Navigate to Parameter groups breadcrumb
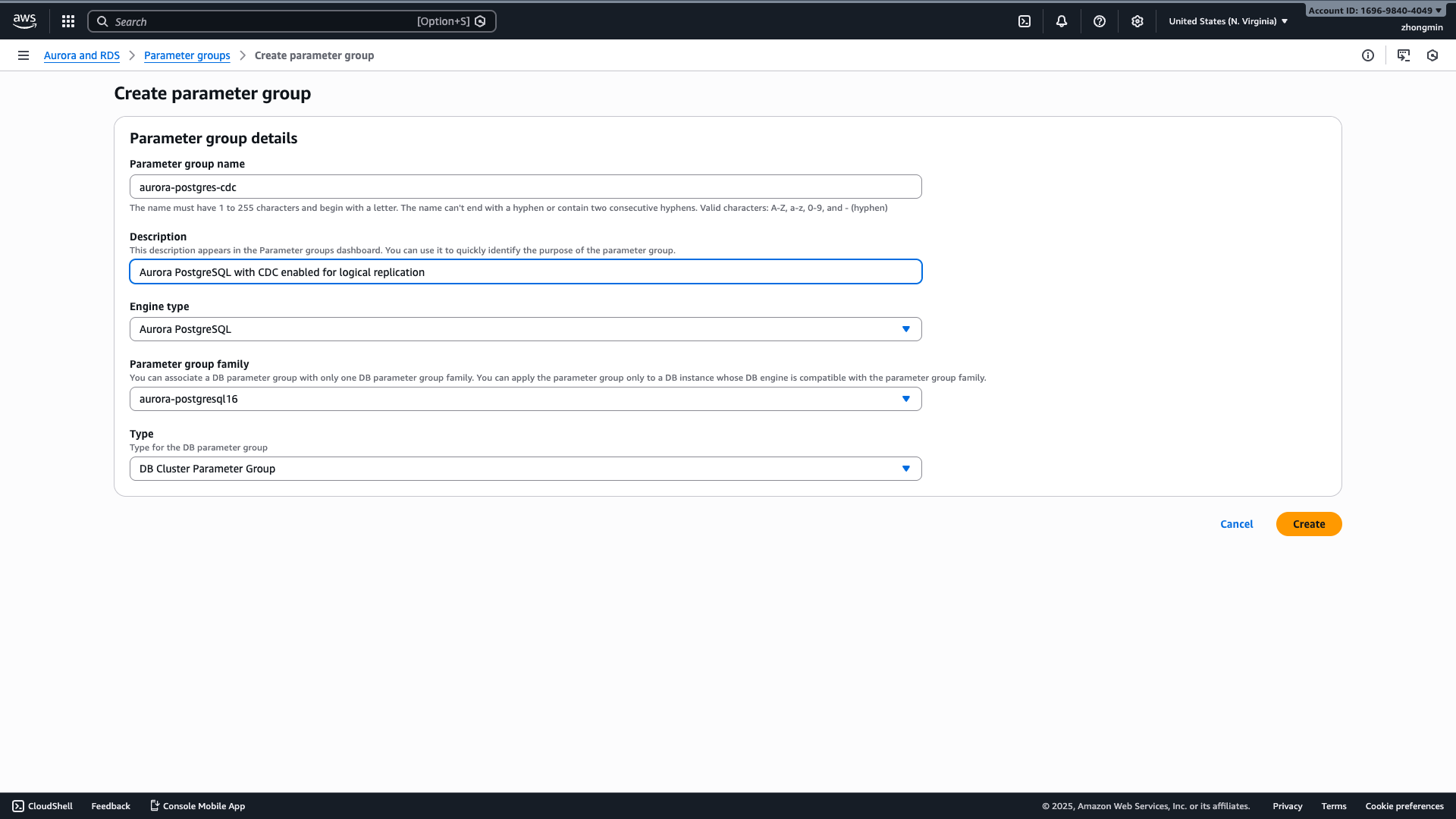This screenshot has width=1456, height=819. click(x=187, y=55)
